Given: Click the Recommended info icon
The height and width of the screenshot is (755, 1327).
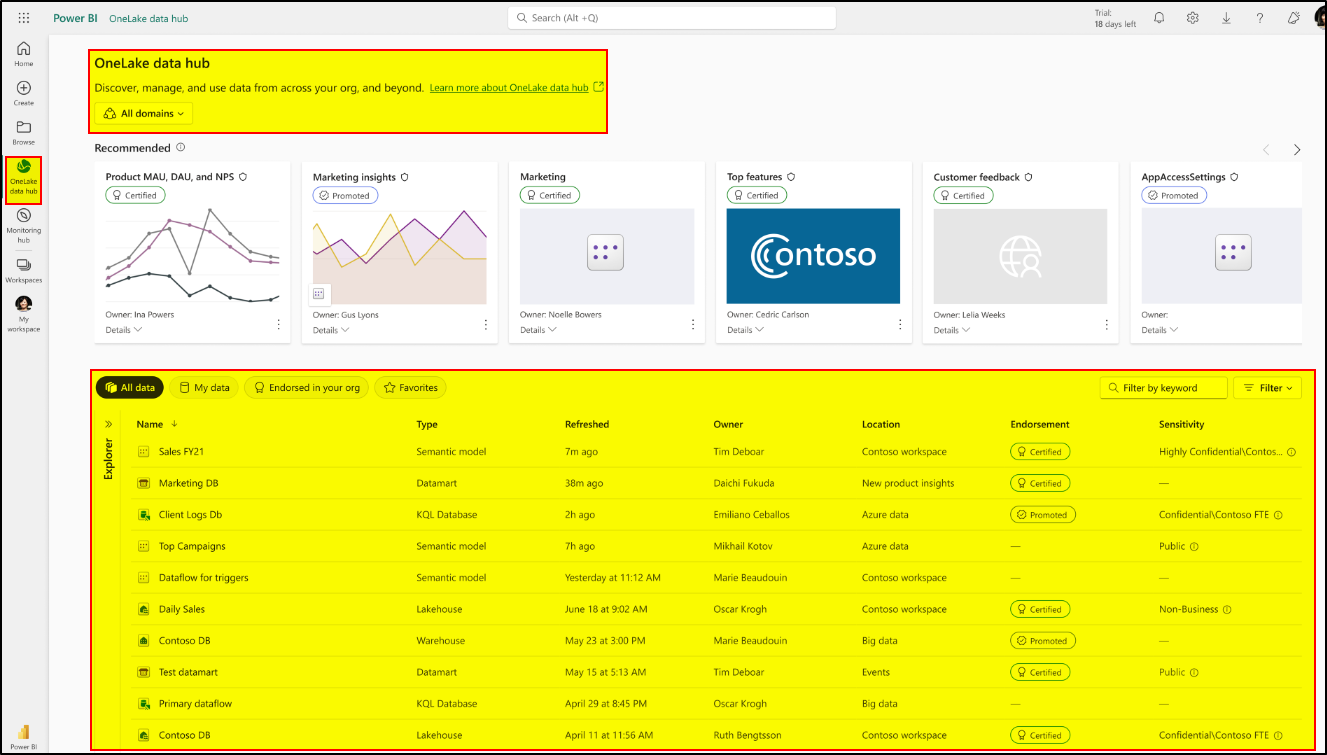Looking at the screenshot, I should (x=181, y=147).
